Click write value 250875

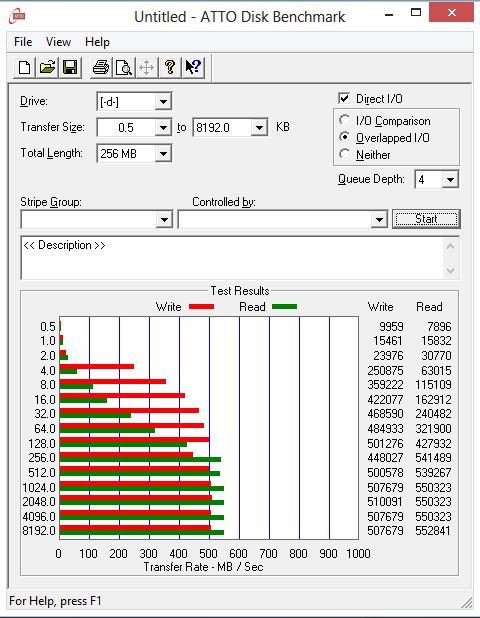coord(385,370)
